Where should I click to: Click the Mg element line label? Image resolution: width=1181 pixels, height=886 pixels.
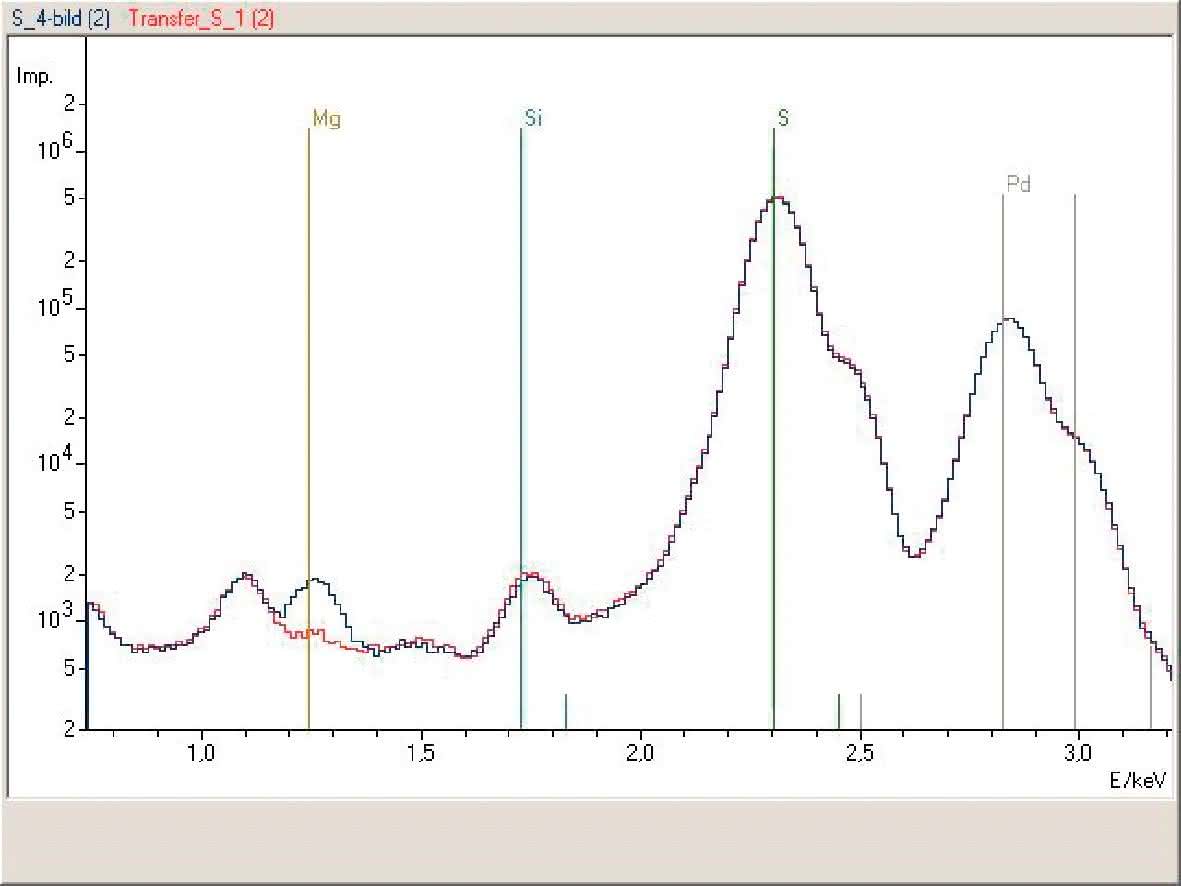327,118
